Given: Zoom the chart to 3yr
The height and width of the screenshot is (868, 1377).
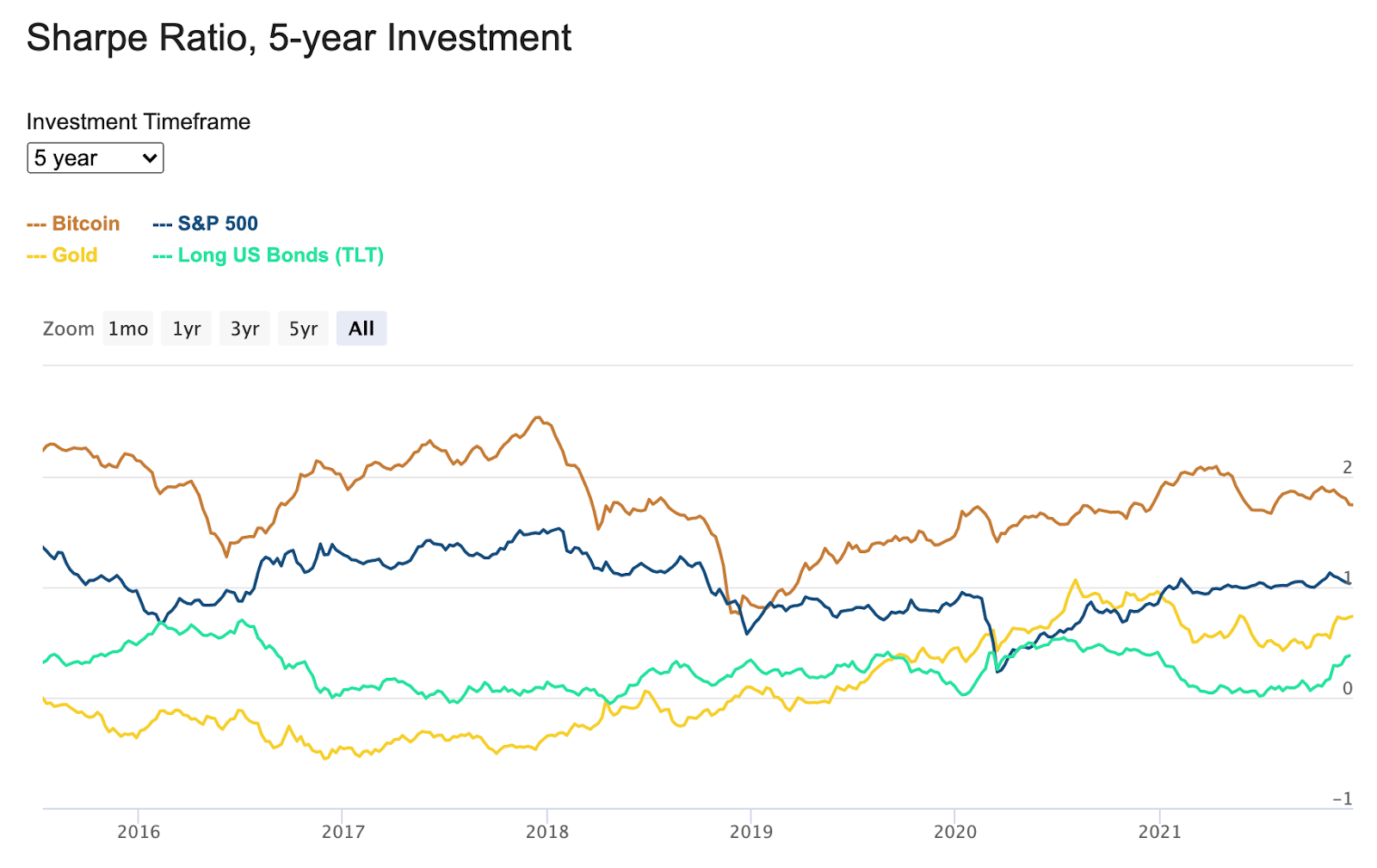Looking at the screenshot, I should 244,329.
